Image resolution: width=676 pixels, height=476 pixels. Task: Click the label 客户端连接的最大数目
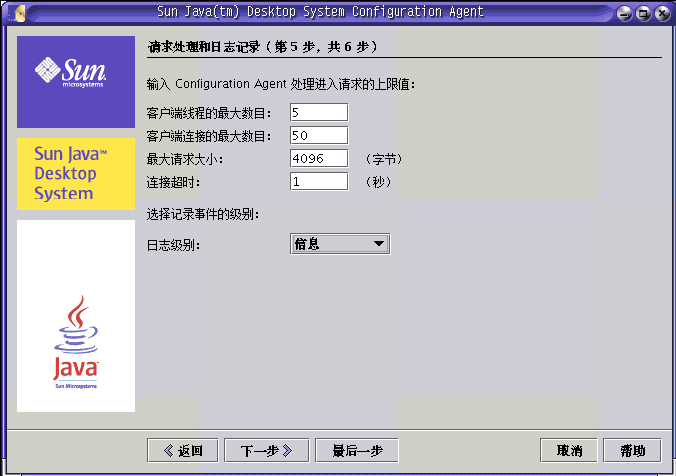[209, 136]
